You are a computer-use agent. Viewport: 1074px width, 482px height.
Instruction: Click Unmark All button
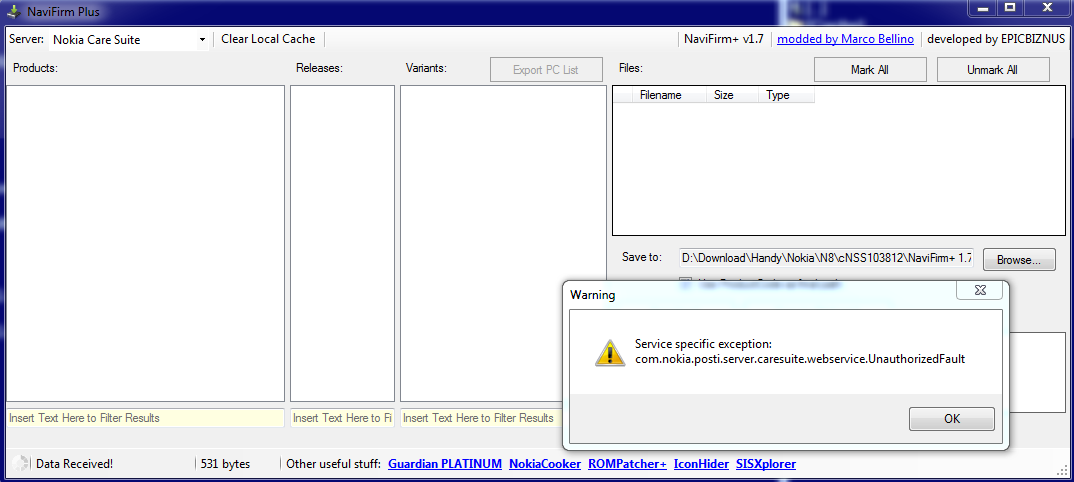(992, 70)
